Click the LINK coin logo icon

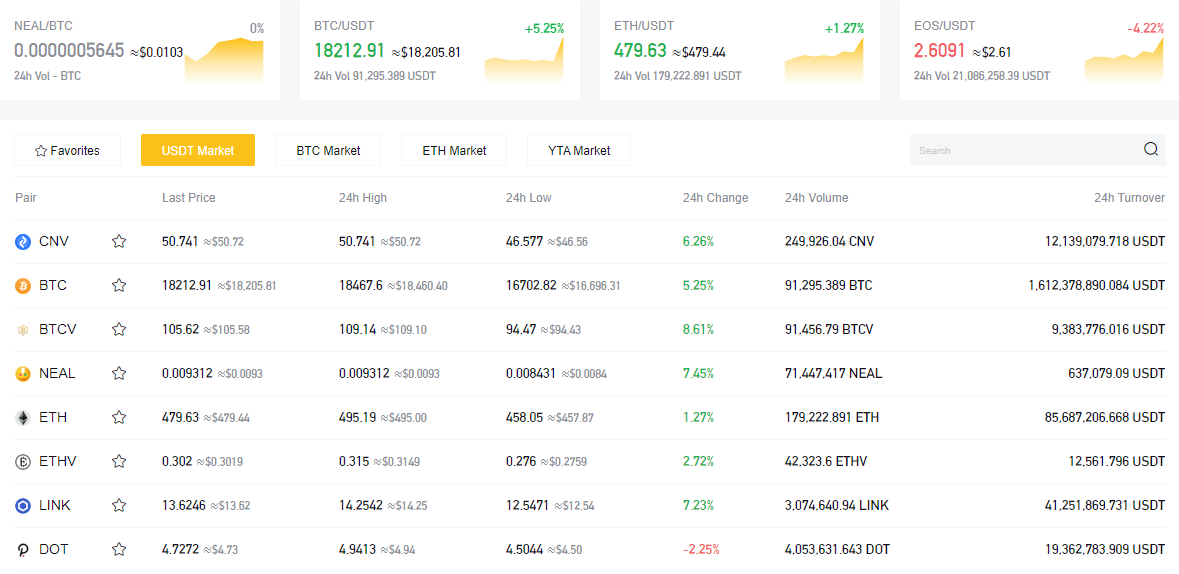coord(23,505)
